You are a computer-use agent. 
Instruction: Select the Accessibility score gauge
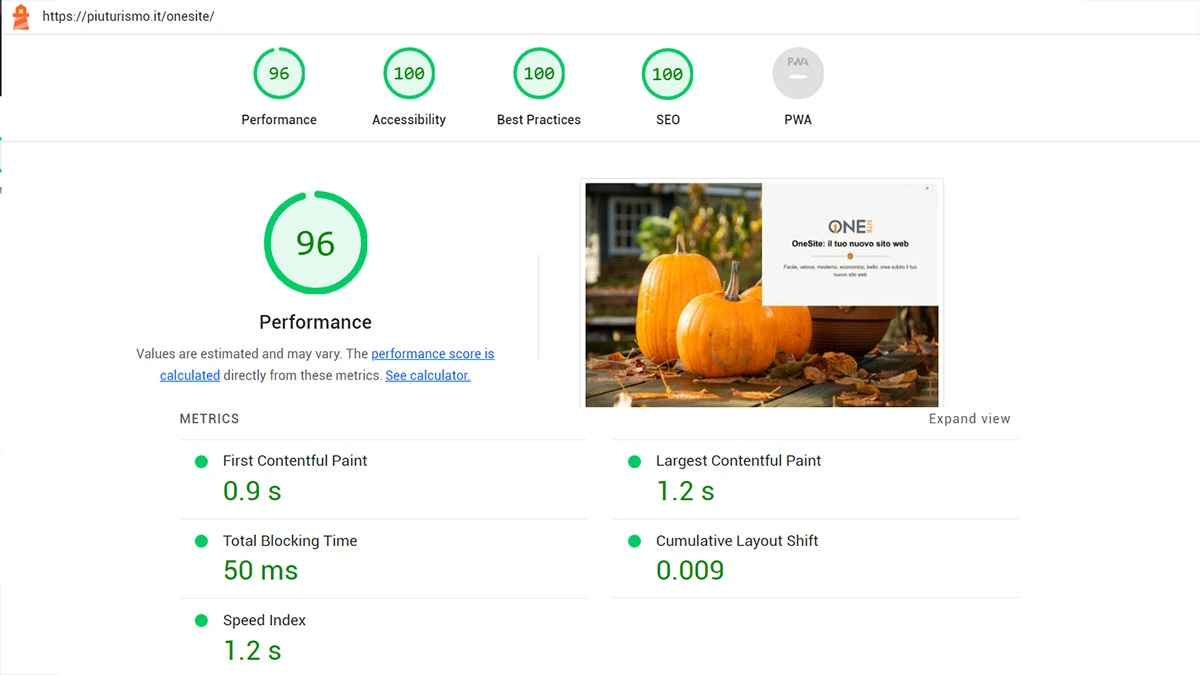409,74
